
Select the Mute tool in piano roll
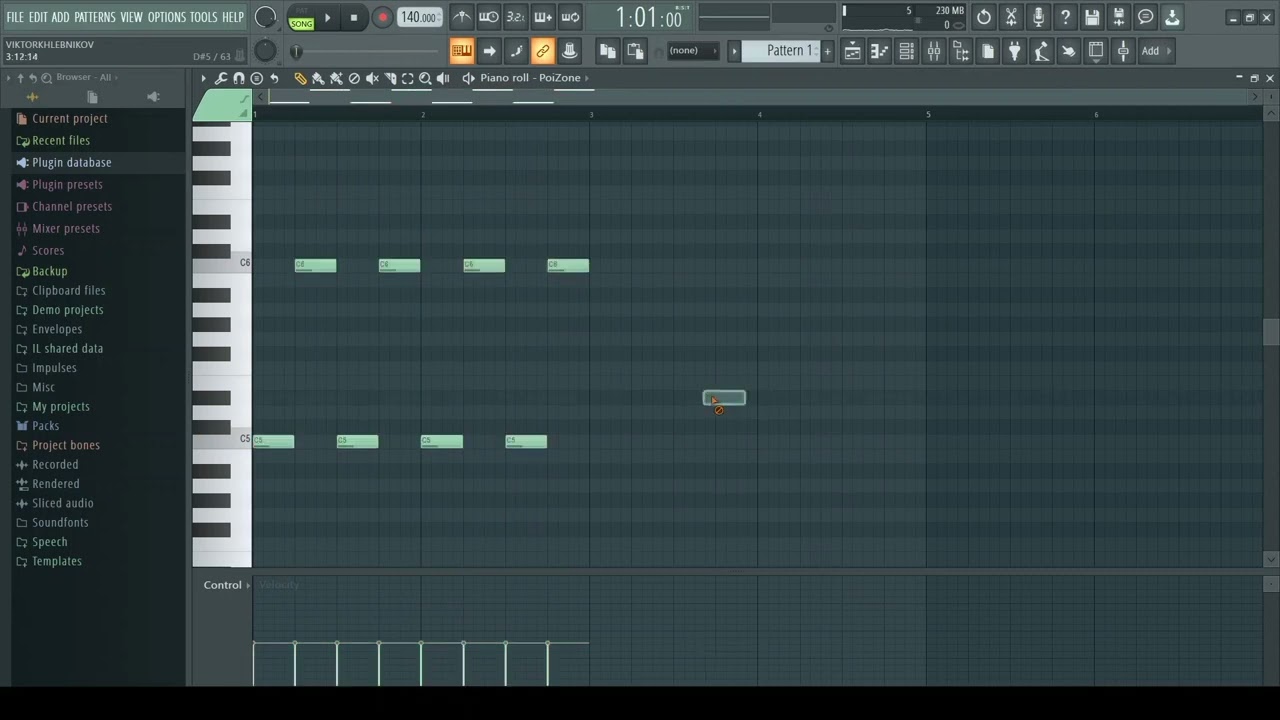[x=372, y=78]
